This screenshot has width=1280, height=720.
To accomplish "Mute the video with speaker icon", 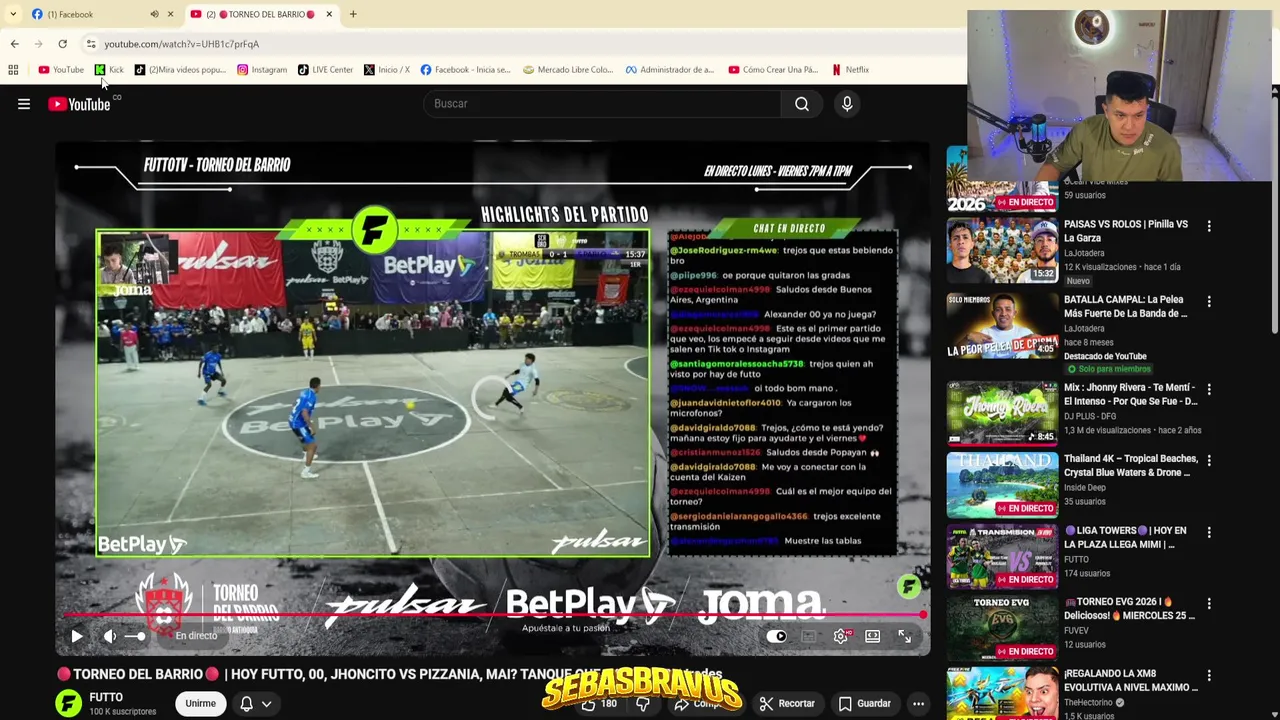I will (110, 636).
